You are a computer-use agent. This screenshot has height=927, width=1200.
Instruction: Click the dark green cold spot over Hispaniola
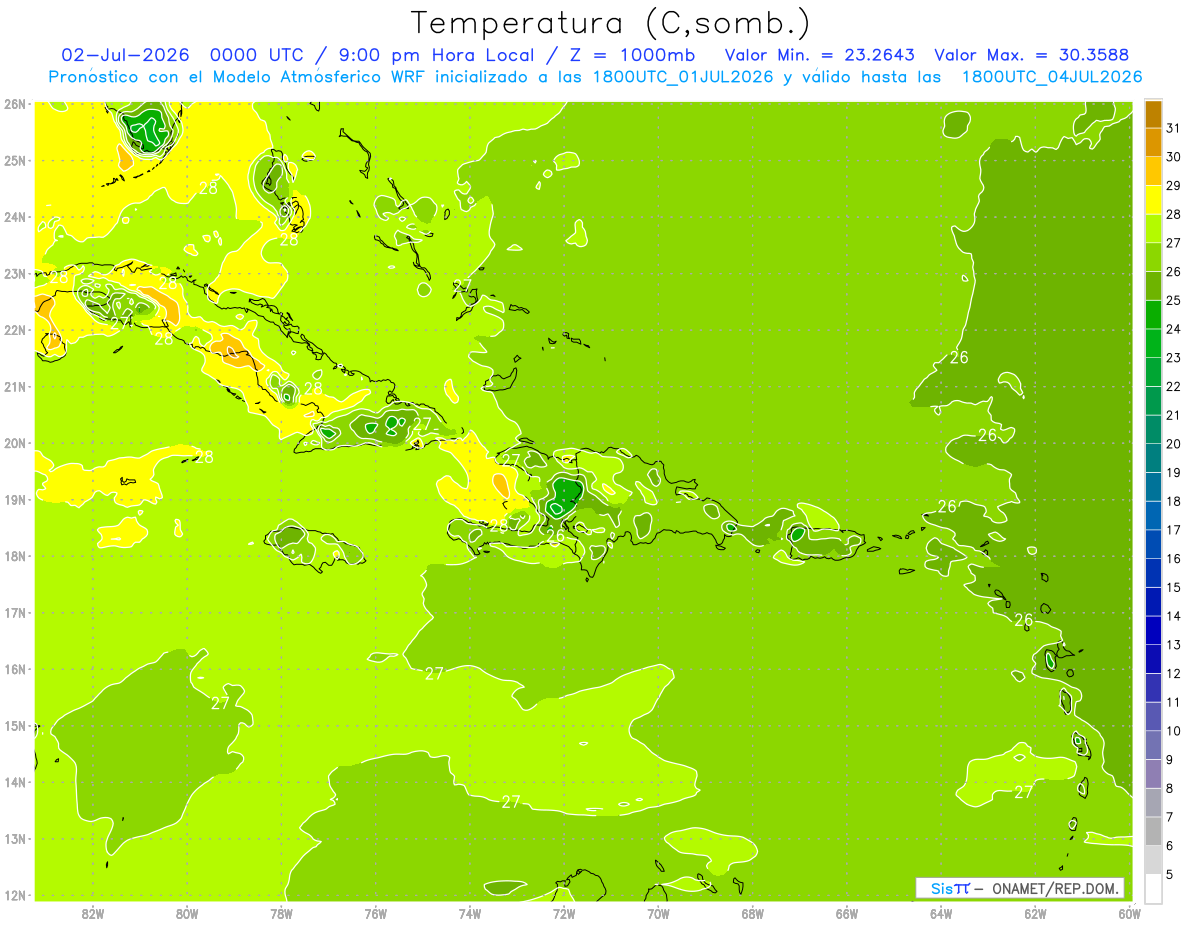(x=566, y=495)
